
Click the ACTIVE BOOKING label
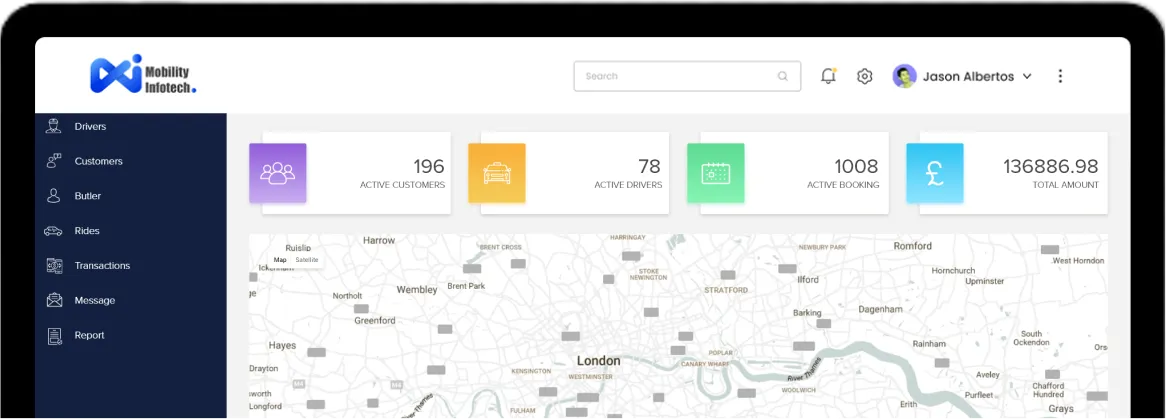pos(843,185)
